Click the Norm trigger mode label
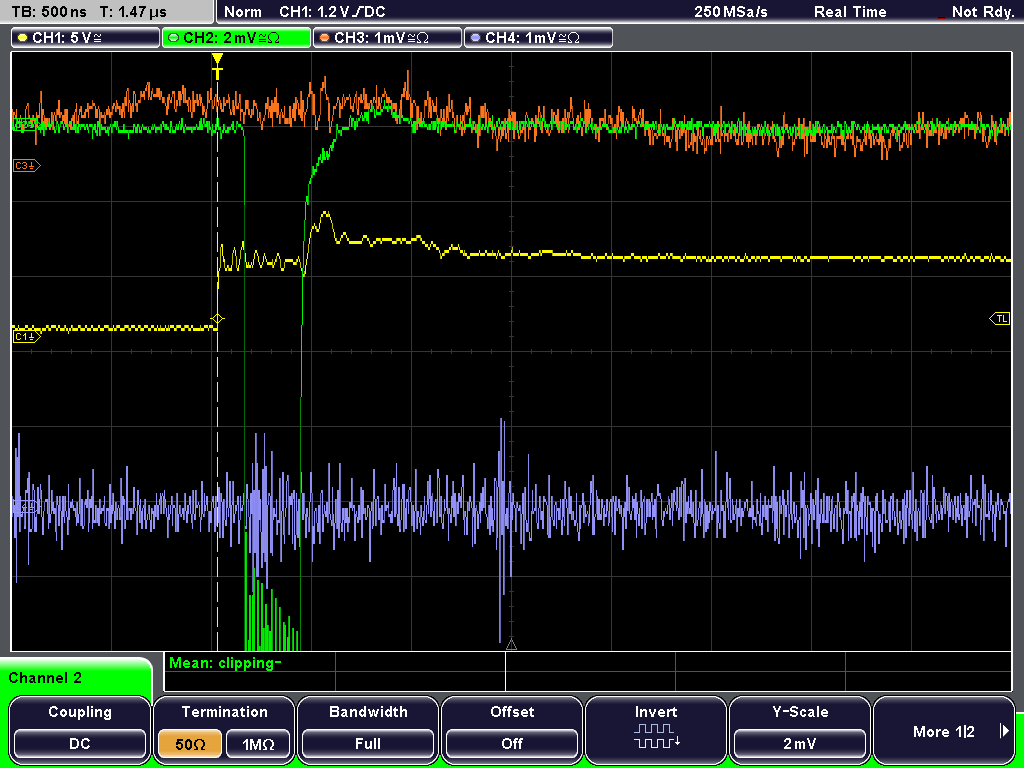 click(243, 12)
